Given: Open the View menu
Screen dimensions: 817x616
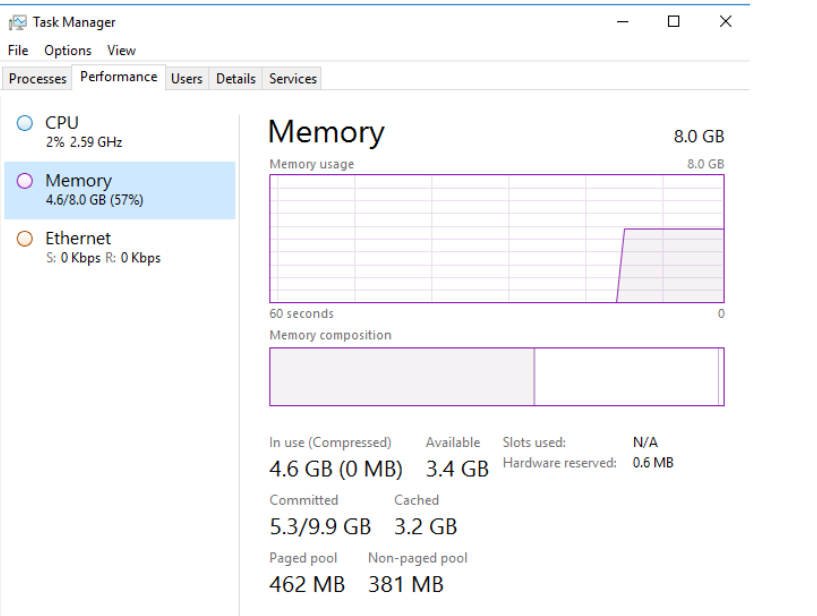Looking at the screenshot, I should [121, 51].
